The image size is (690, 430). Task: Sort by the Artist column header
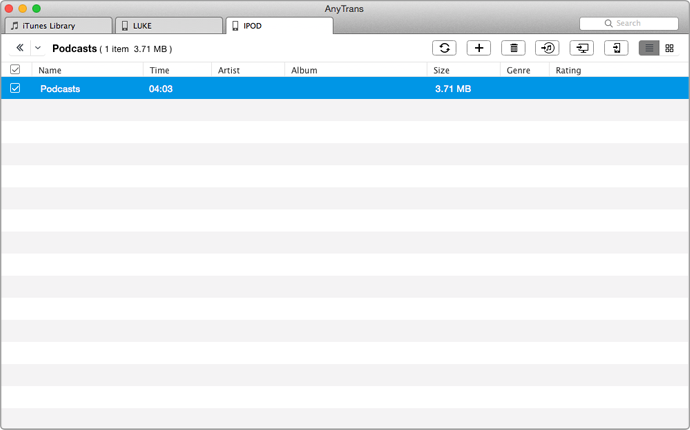[x=229, y=70]
